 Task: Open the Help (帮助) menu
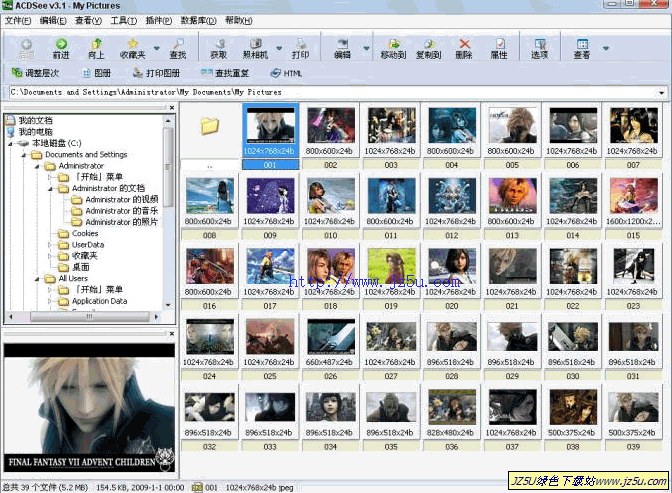pos(239,20)
